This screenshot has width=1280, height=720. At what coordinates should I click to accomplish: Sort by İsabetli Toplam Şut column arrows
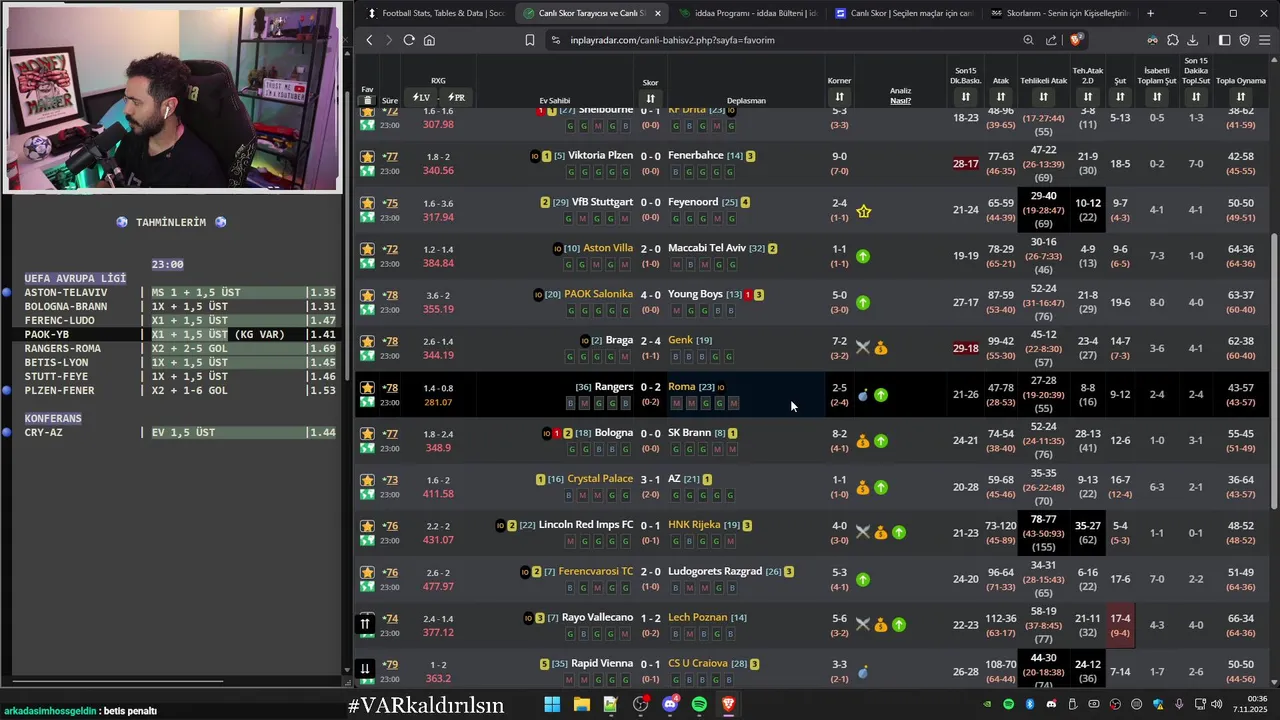tap(1157, 97)
